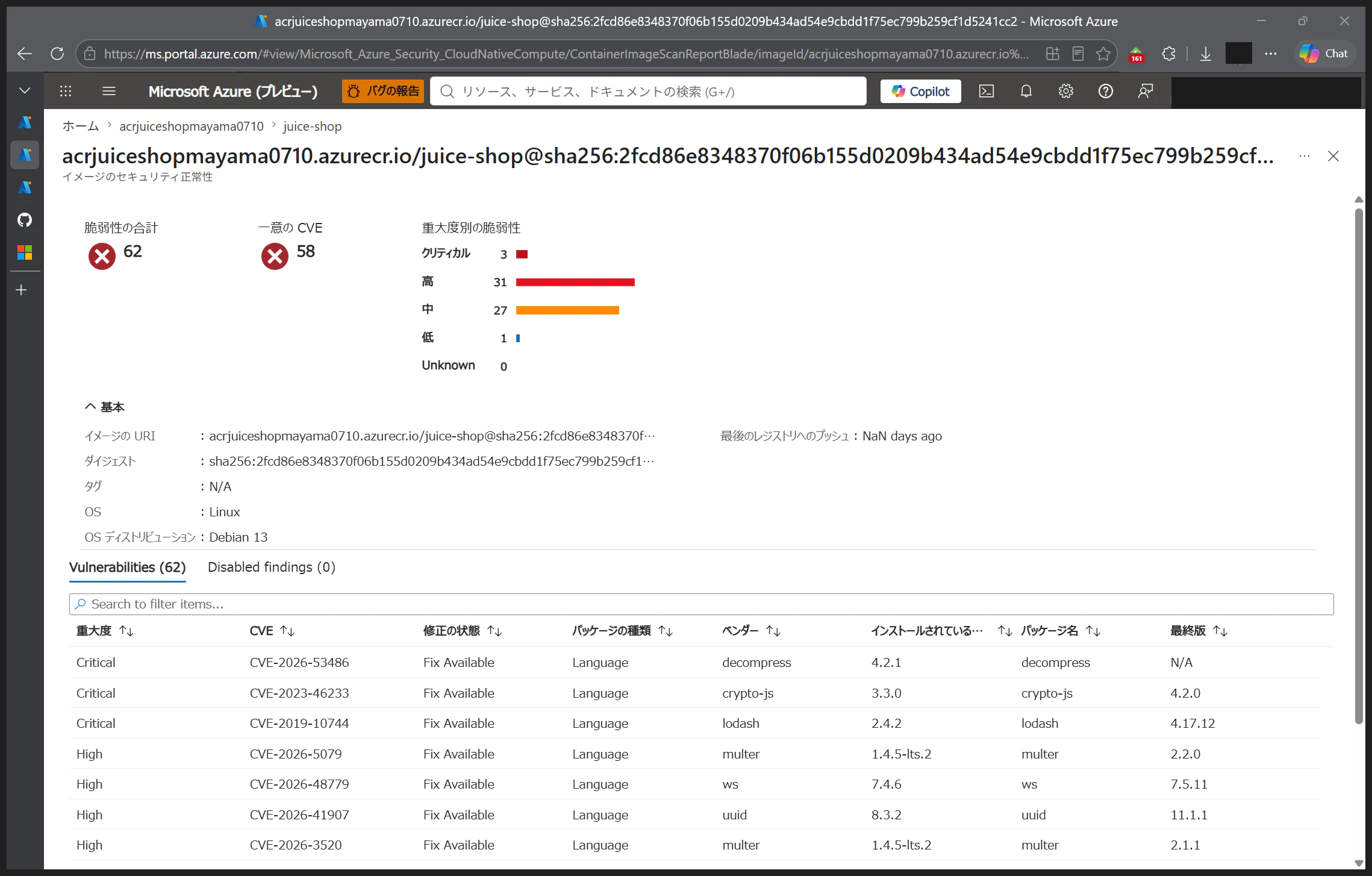
Task: Open acrjuiceshopmayama0710 breadcrumb link
Action: (x=192, y=126)
